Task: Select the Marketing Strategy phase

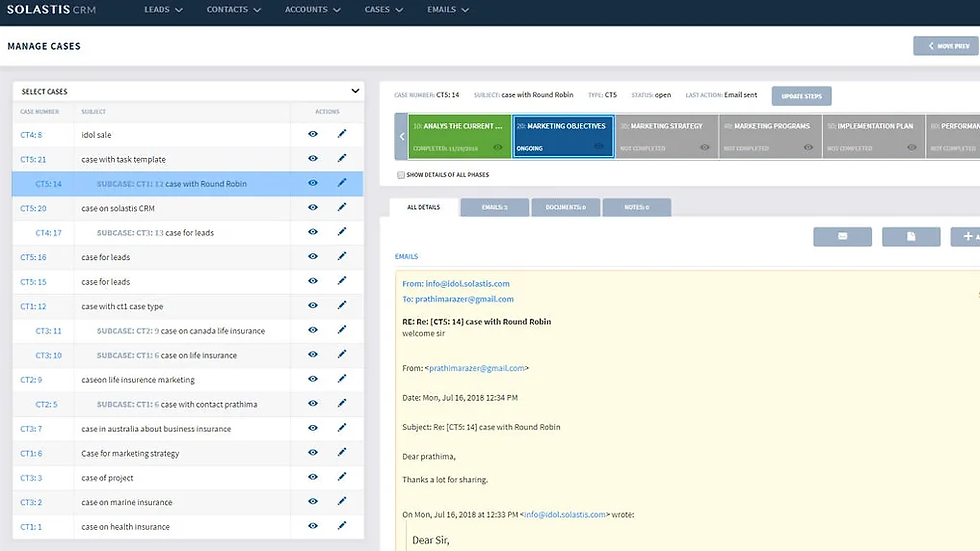Action: click(667, 136)
